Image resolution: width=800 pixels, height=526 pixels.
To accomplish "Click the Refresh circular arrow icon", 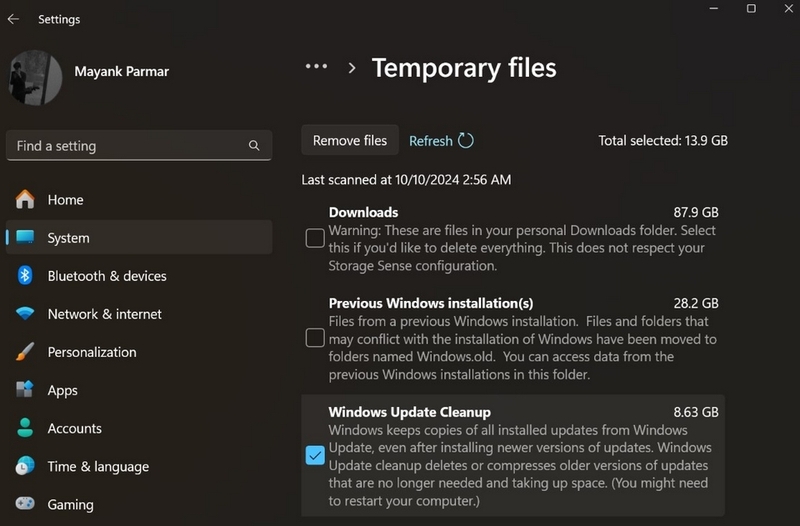I will click(466, 140).
